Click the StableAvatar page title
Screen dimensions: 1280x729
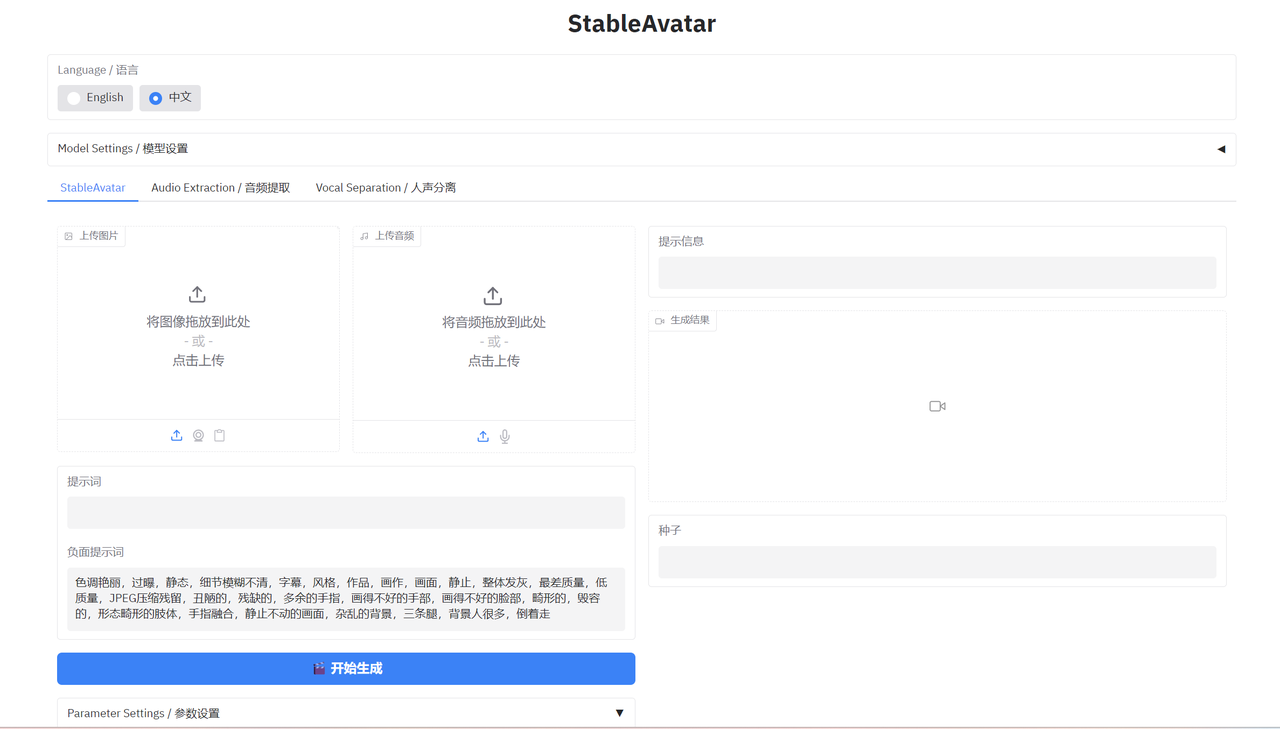pos(641,24)
